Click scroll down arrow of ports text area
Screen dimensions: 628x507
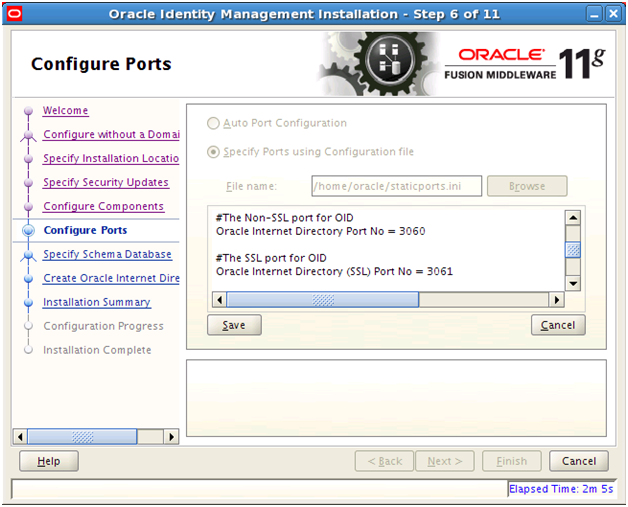click(x=573, y=284)
